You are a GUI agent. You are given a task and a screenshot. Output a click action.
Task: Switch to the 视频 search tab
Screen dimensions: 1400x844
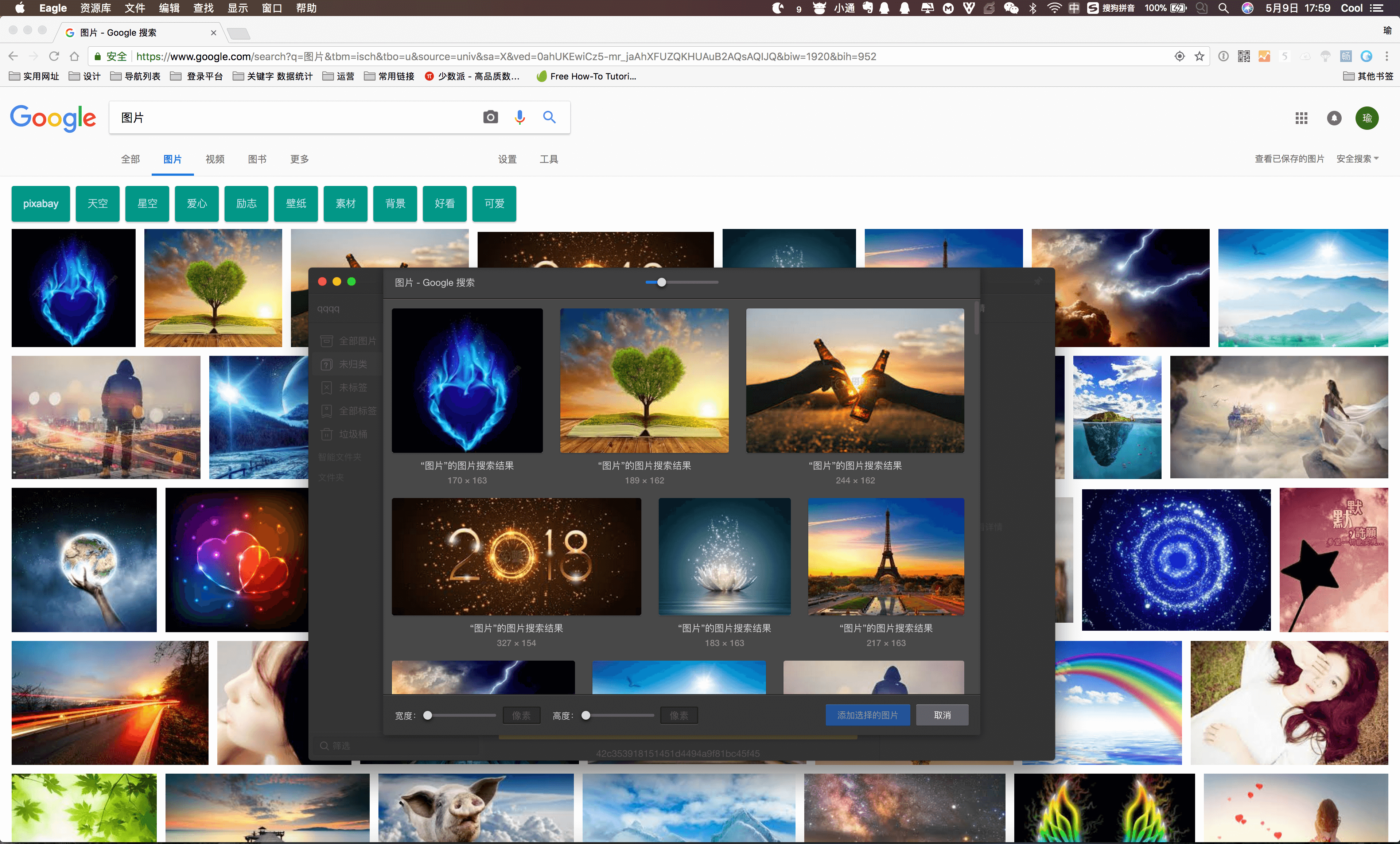(x=215, y=159)
